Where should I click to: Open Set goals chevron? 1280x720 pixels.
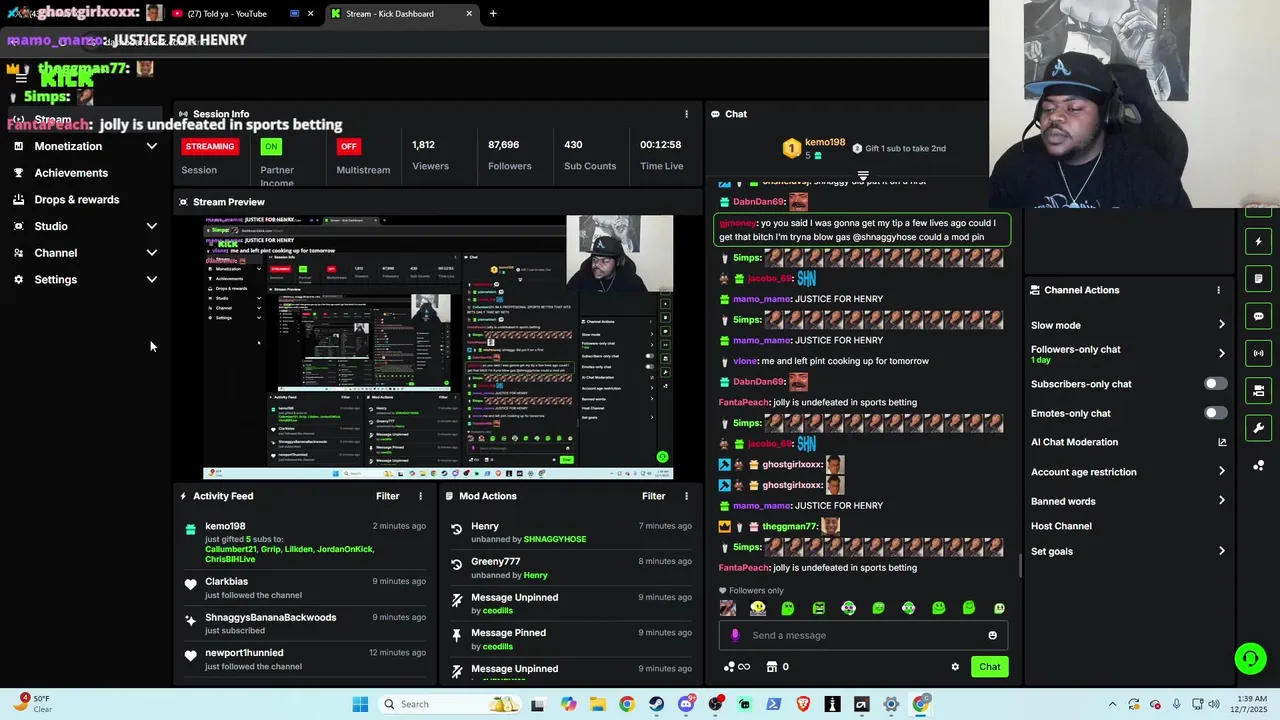coord(1221,551)
